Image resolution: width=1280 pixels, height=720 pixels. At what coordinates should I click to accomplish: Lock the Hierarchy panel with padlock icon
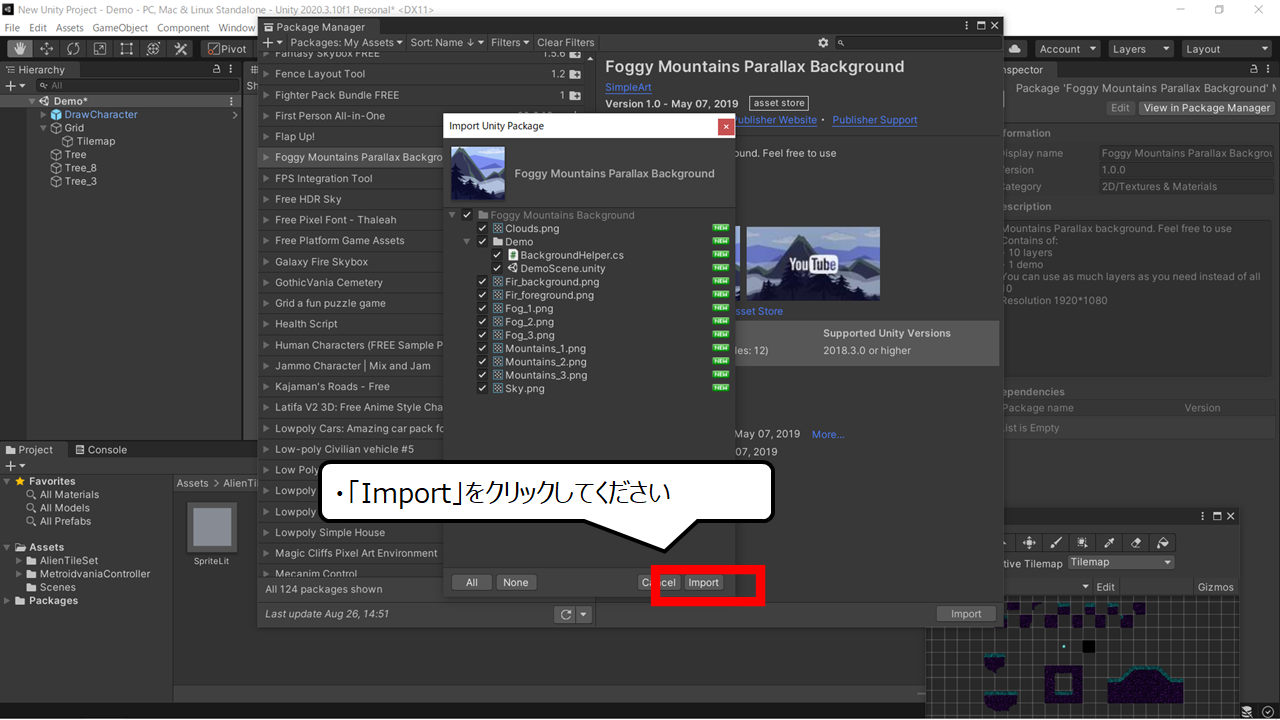click(x=217, y=70)
